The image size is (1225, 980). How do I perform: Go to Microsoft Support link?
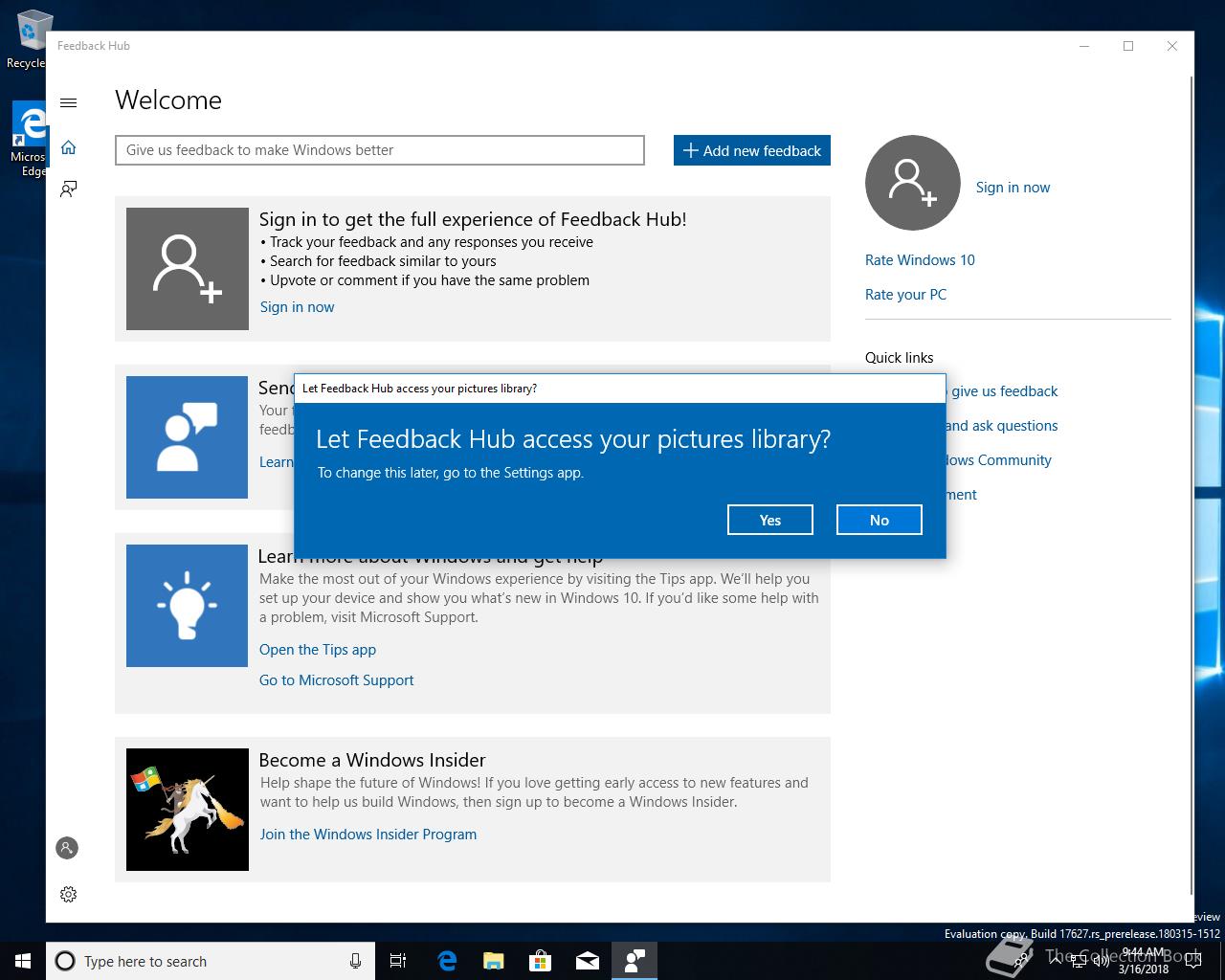click(x=337, y=680)
